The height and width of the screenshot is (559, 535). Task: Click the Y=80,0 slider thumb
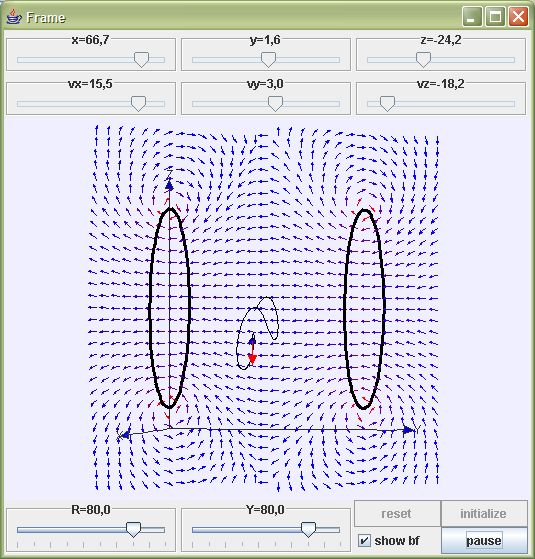(308, 529)
